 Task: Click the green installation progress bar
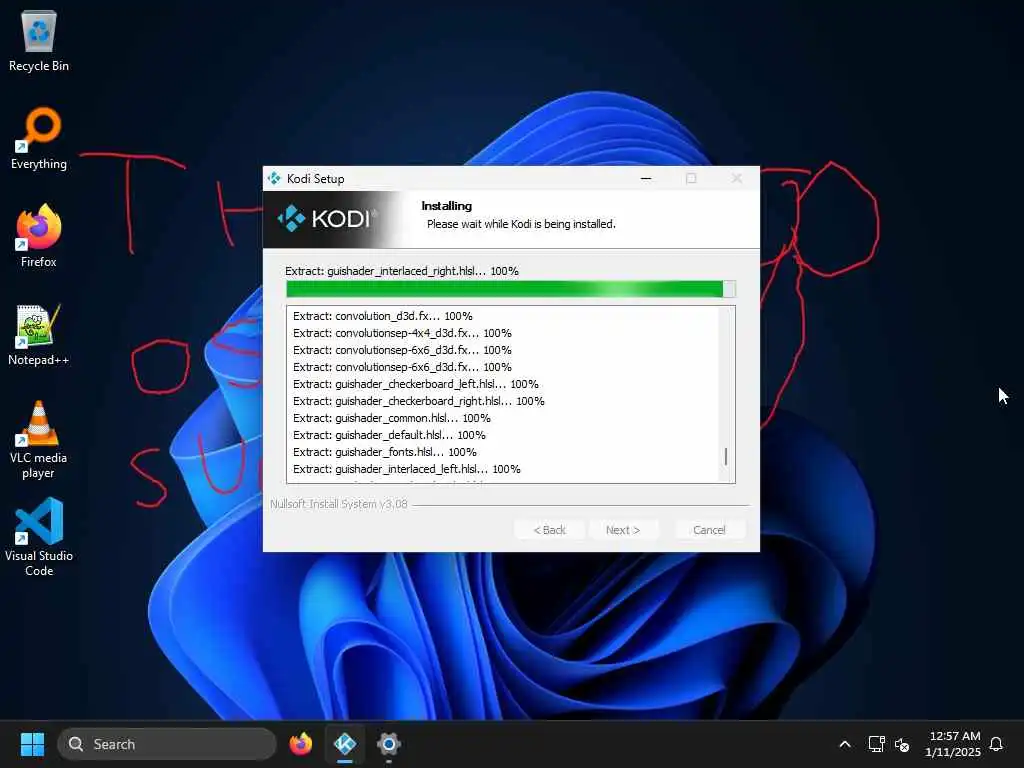coord(511,289)
